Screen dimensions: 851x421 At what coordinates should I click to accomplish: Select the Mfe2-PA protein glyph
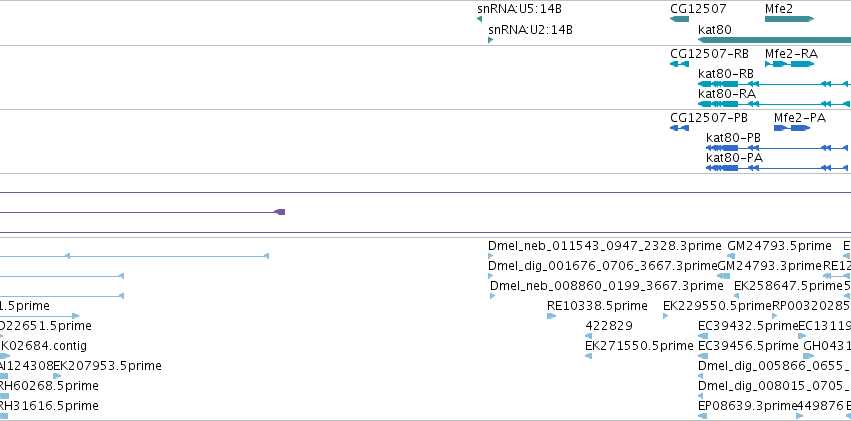[x=792, y=128]
